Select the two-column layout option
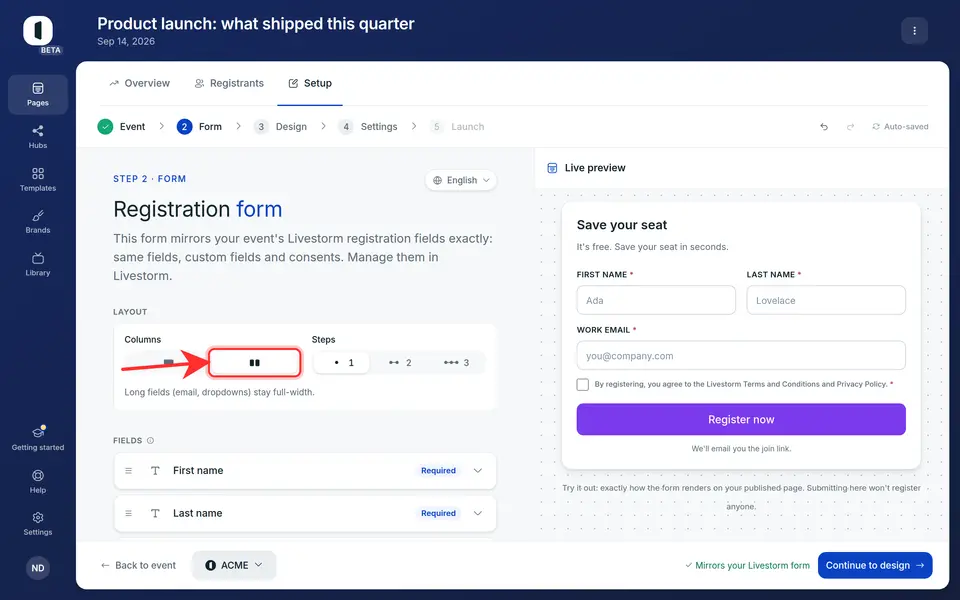The image size is (960, 600). point(255,362)
